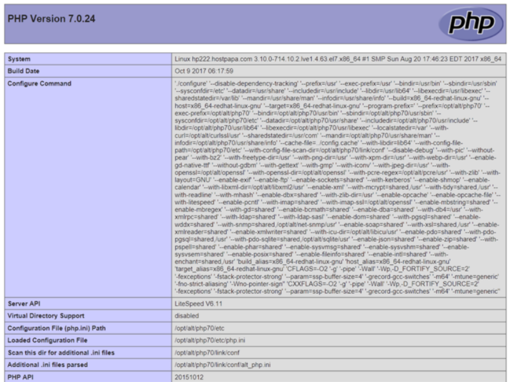Select the Scan this dir for additional .ini files label
The width and height of the screenshot is (510, 382).
[61, 353]
